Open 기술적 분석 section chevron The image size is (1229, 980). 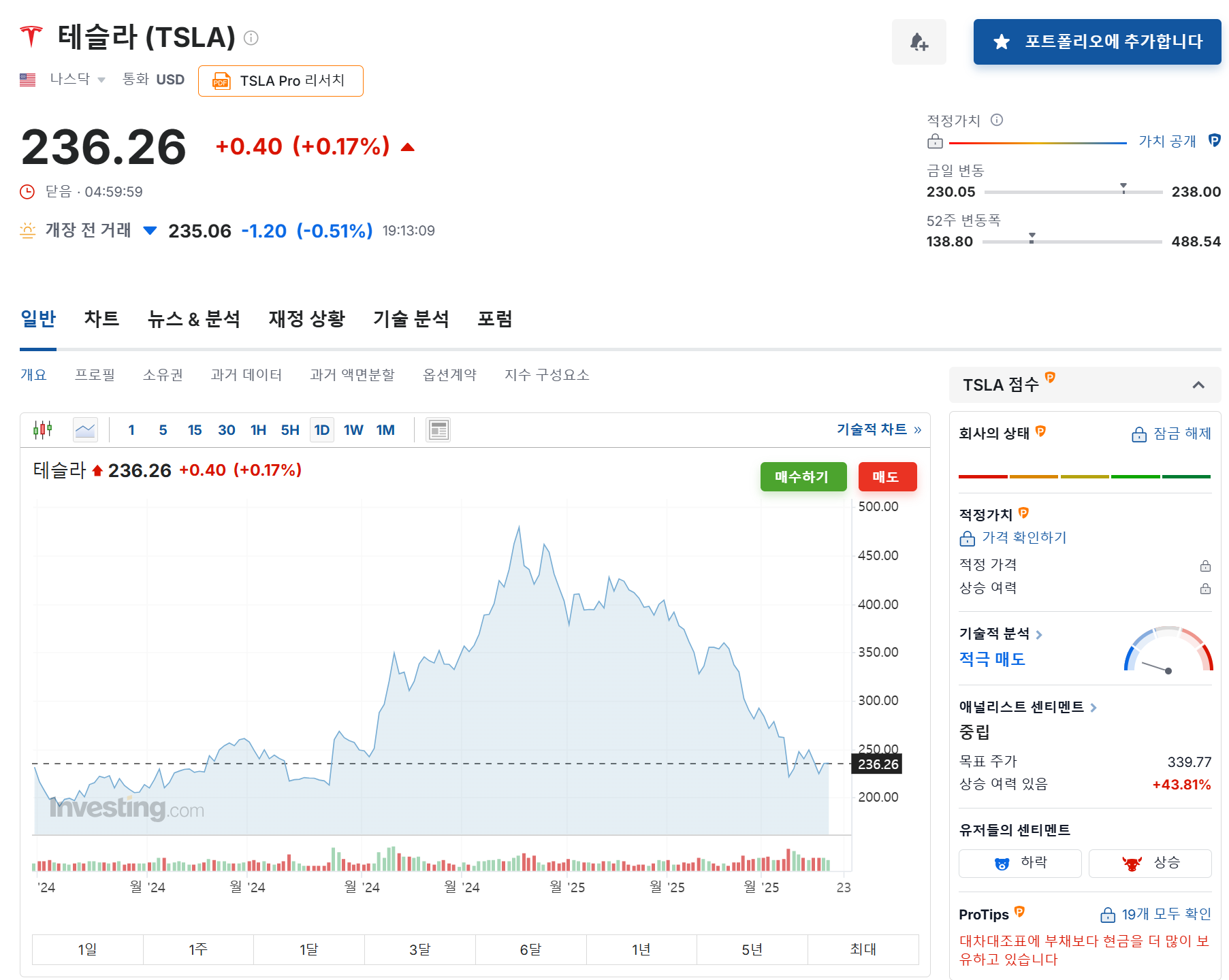click(1039, 634)
